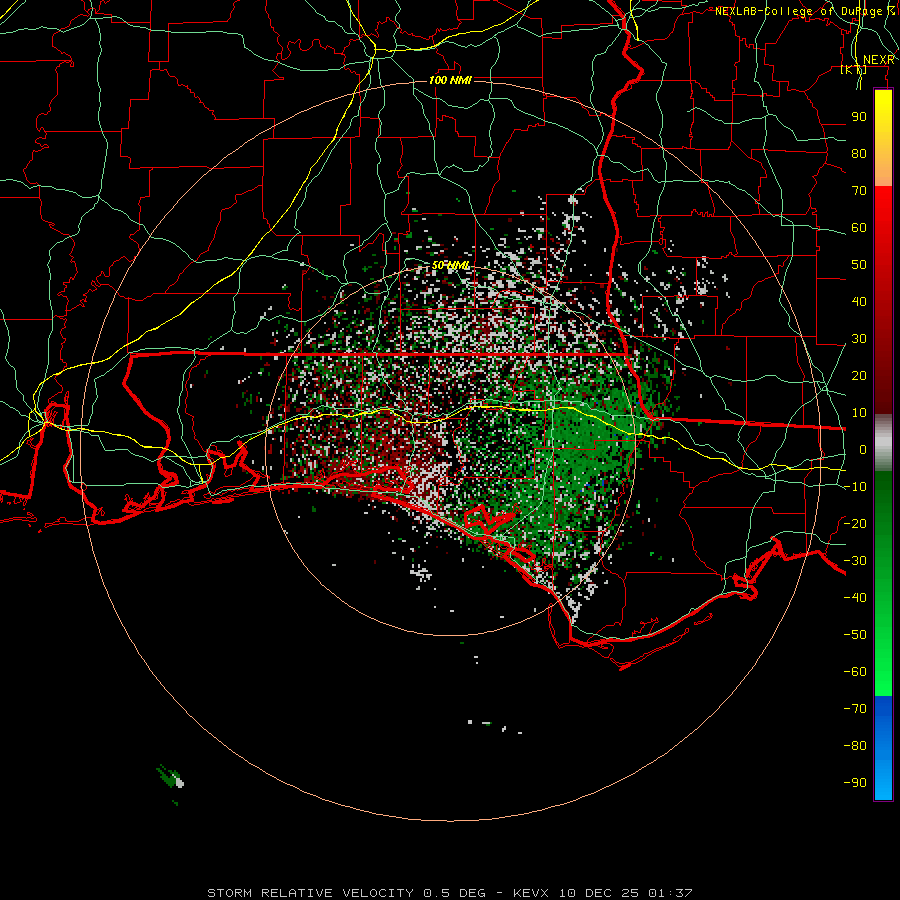Screen dimensions: 900x900
Task: Click the positive 50 value on the velocity scale
Action: (x=859, y=265)
